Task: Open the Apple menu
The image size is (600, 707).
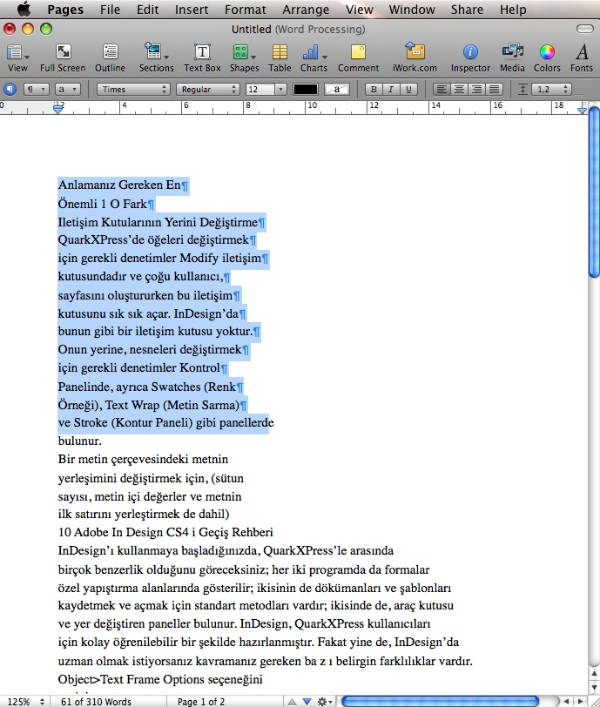Action: click(23, 9)
